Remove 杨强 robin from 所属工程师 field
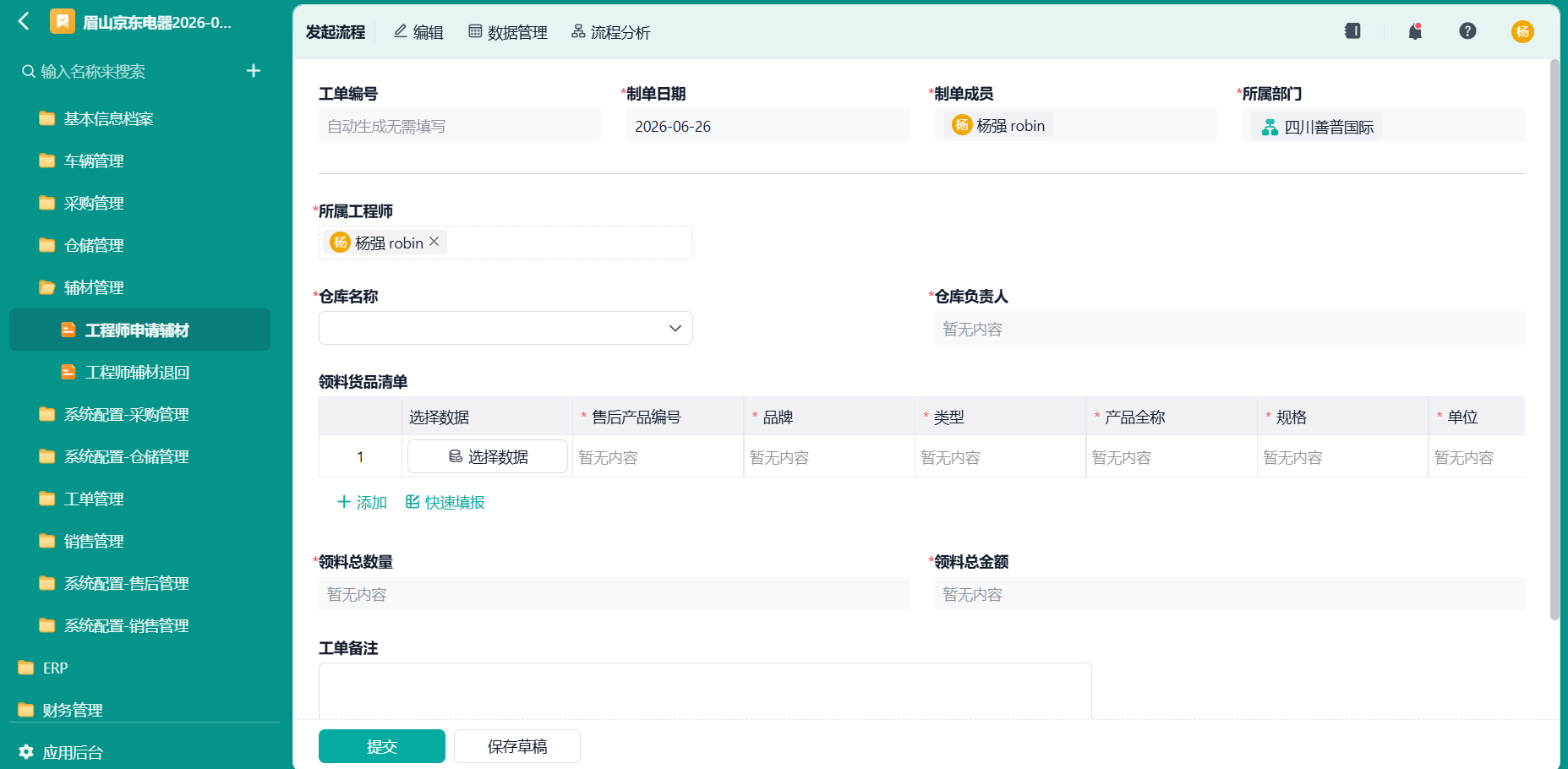This screenshot has height=769, width=1568. (x=434, y=242)
